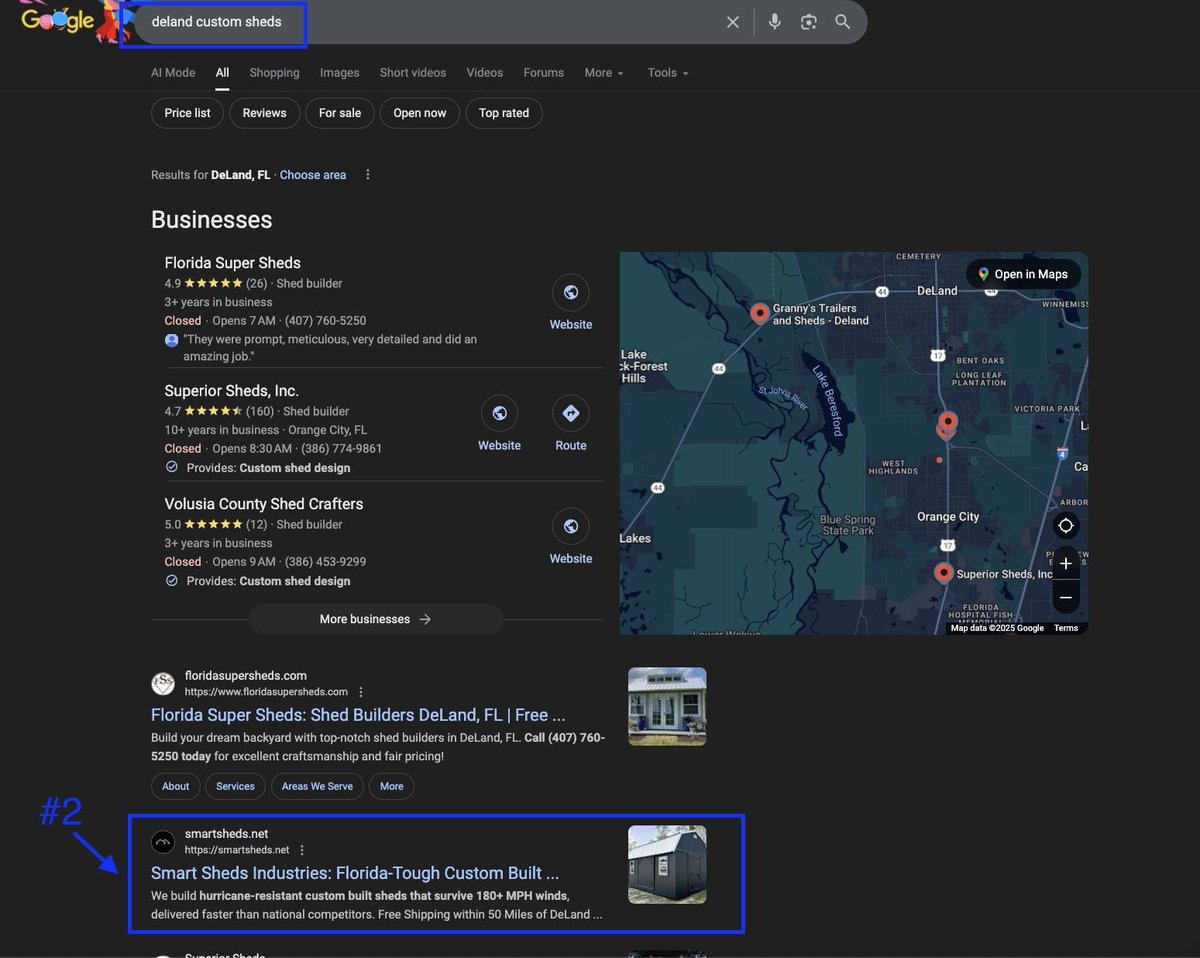Click Superior Sheds 'Provides: Custom shed design' text
Image resolution: width=1200 pixels, height=958 pixels.
coord(268,468)
